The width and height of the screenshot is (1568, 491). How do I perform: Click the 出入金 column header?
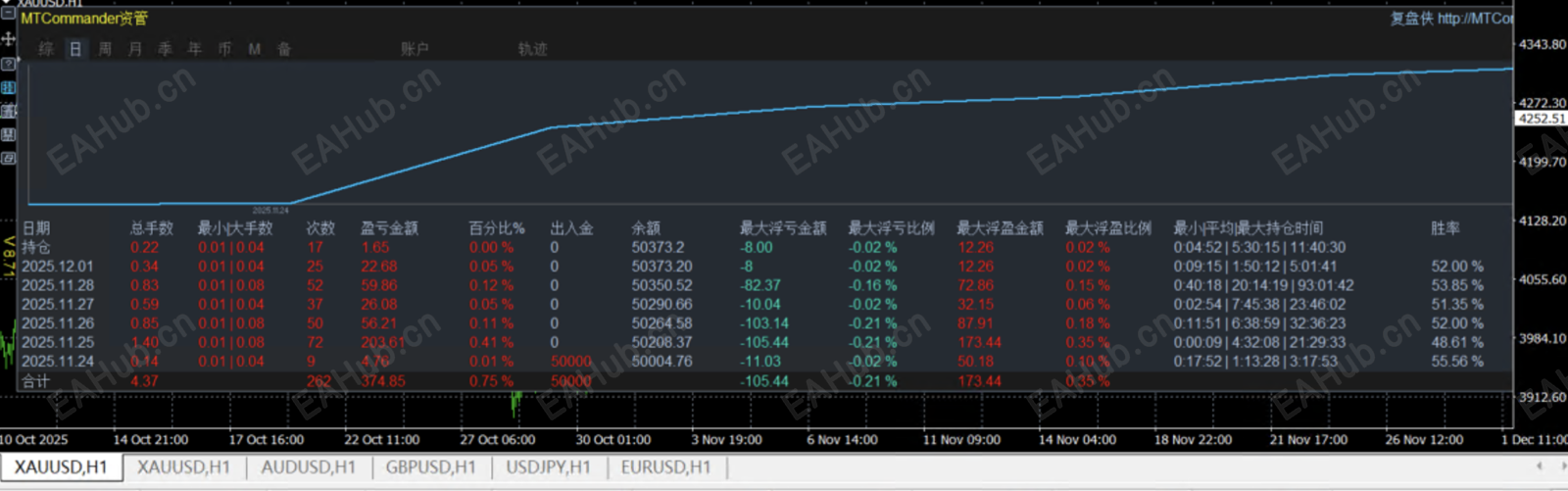click(x=571, y=228)
